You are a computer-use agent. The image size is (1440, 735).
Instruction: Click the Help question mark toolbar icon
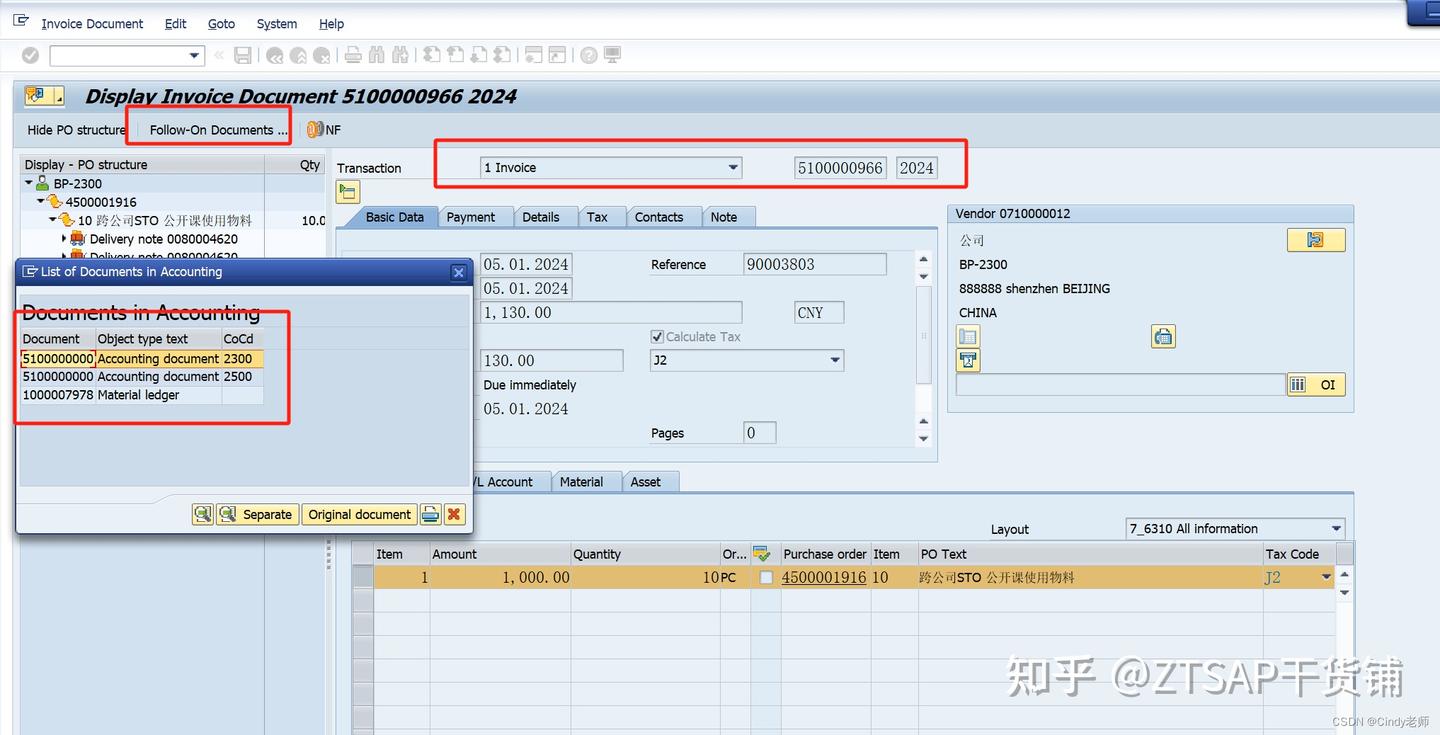pos(588,55)
